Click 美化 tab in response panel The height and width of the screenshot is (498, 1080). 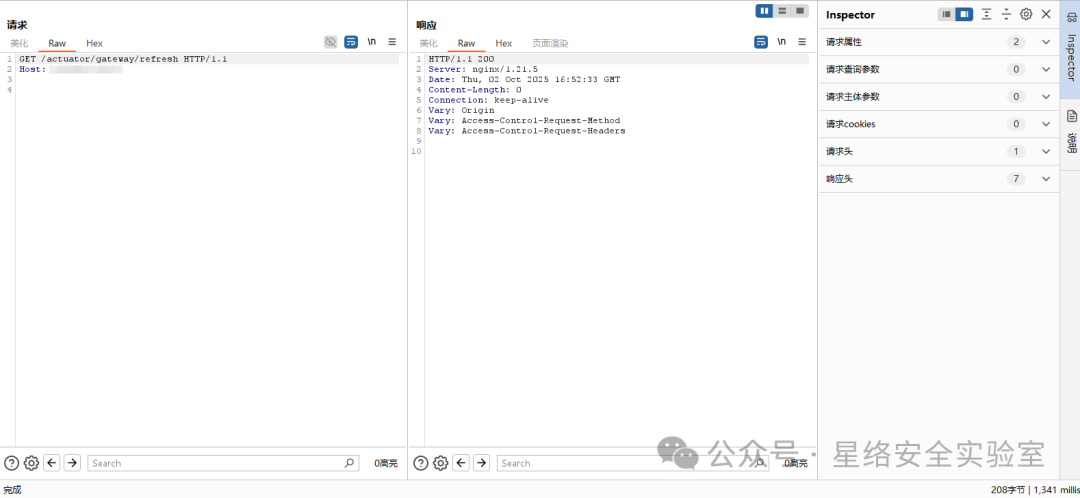click(428, 43)
